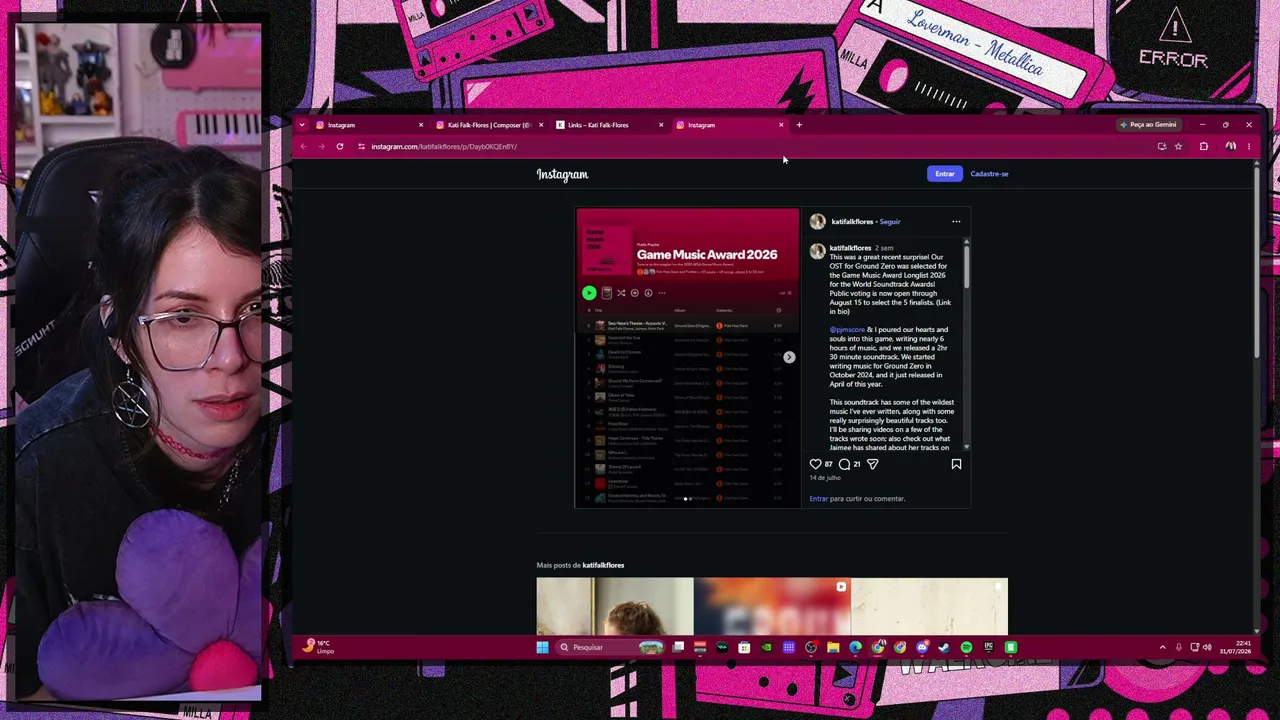Show hidden system tray icons
Screen dimensions: 1280x720
pos(1162,648)
